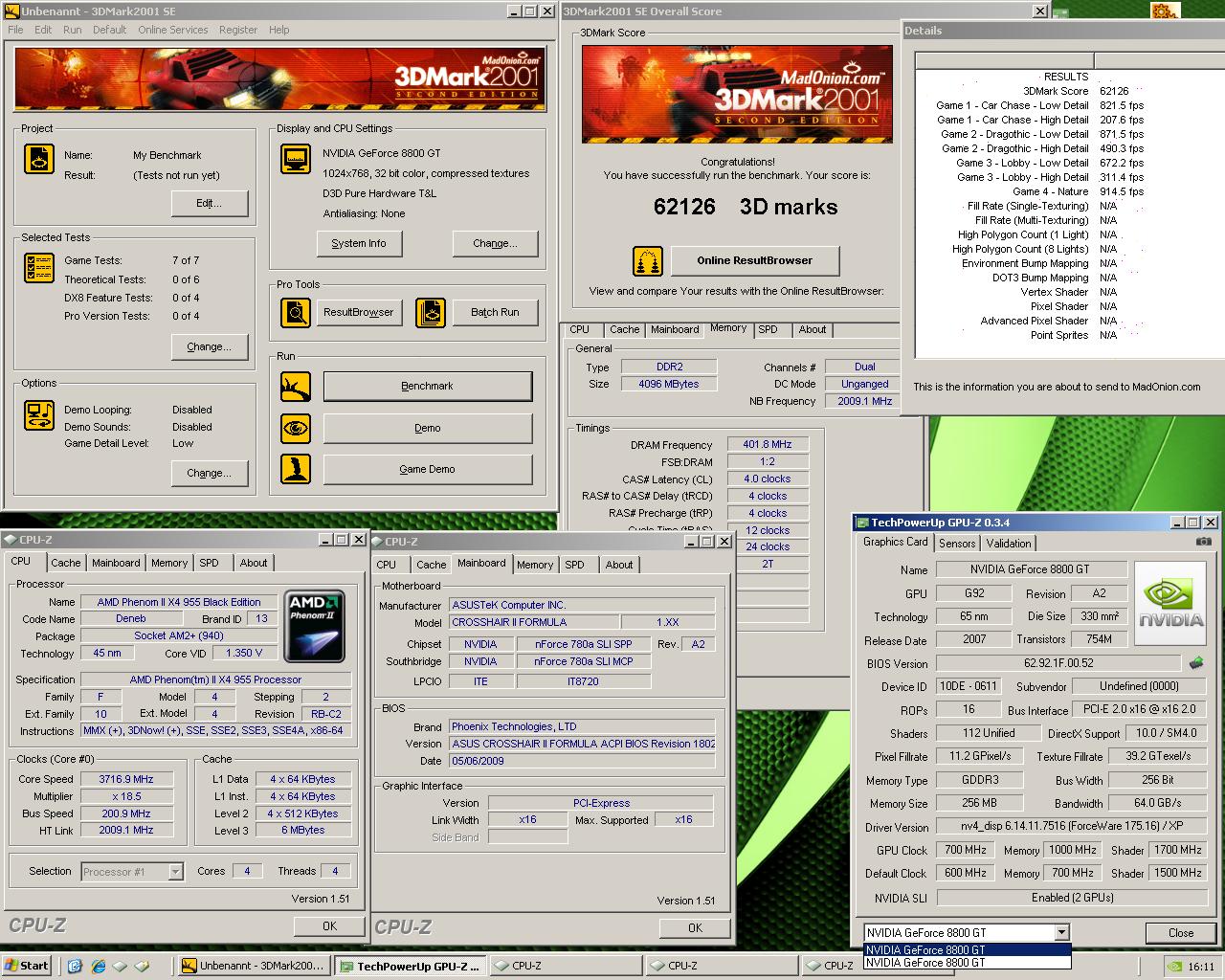The width and height of the screenshot is (1225, 980).
Task: Click OK in CPU-Z processor window
Action: coord(329,925)
